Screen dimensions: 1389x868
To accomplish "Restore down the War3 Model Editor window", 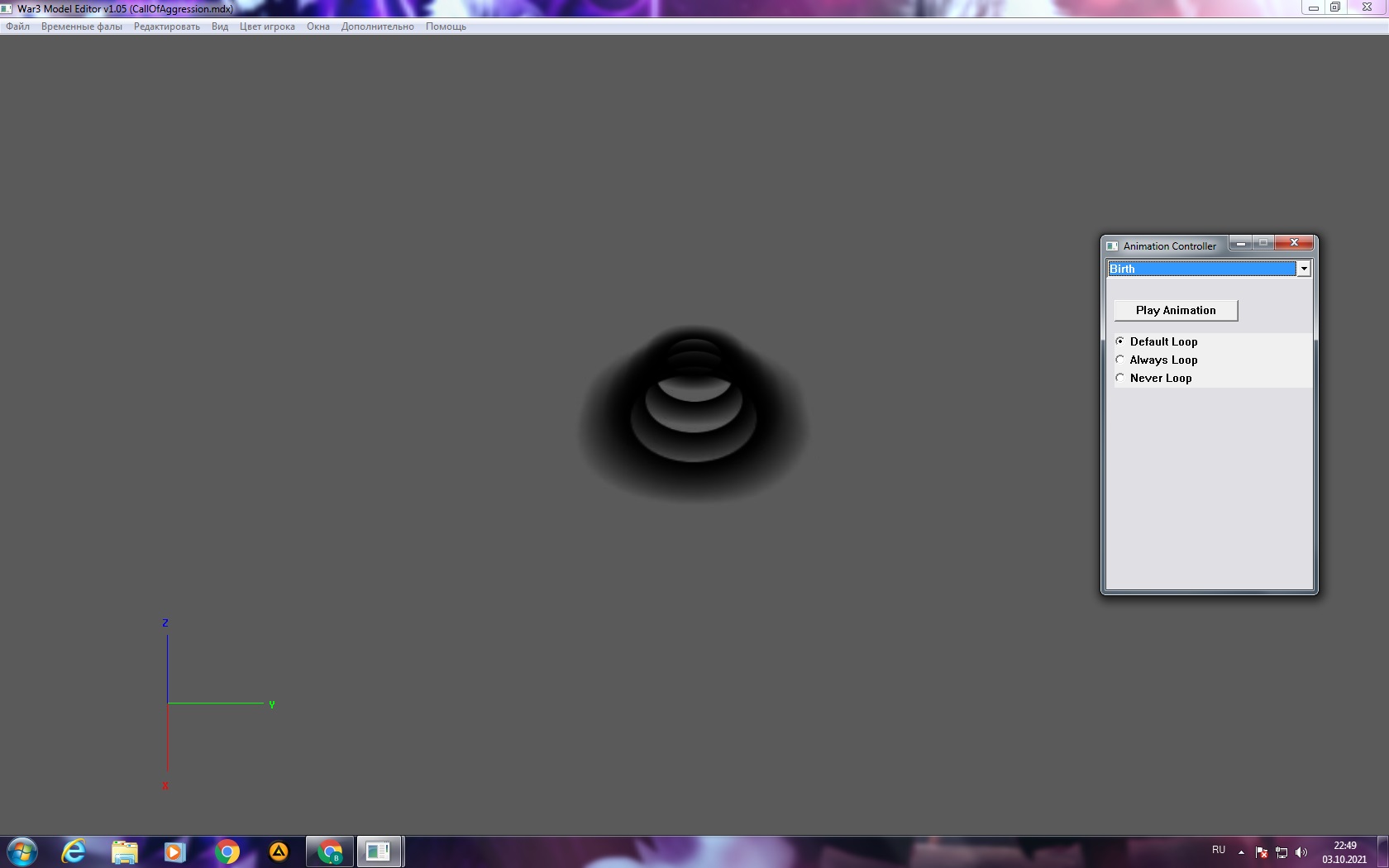I will click(1335, 7).
